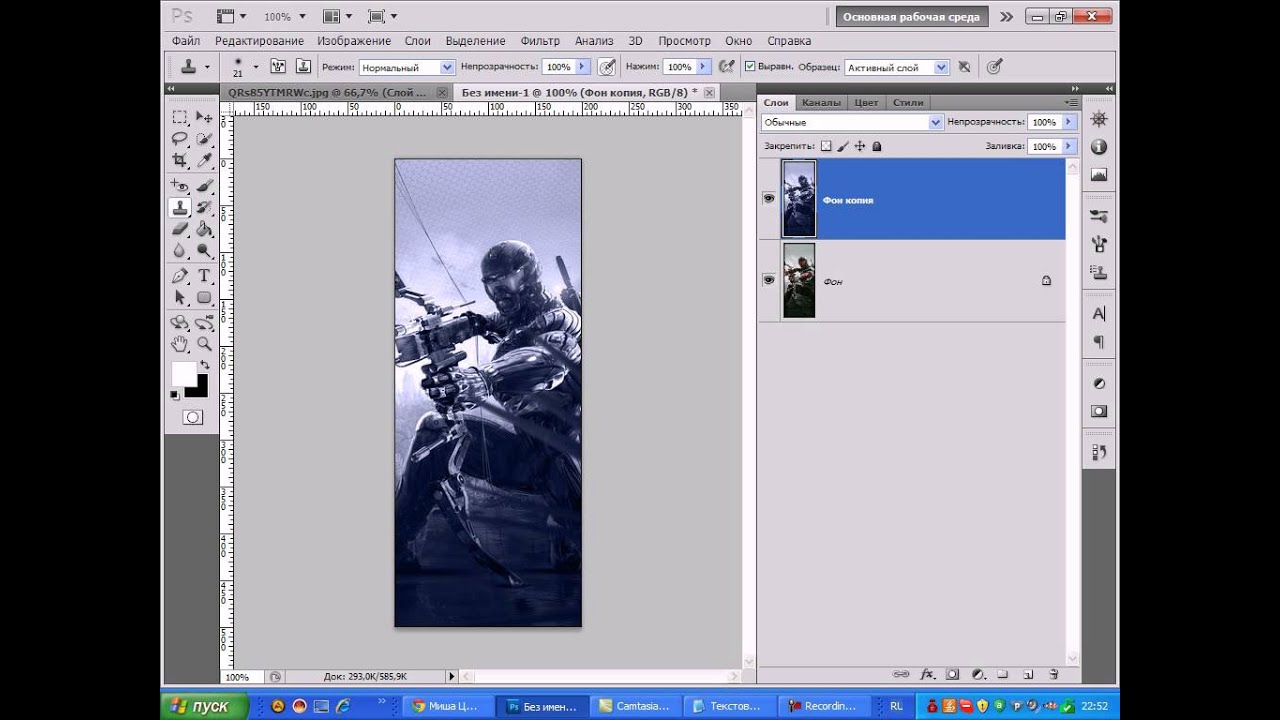Toggle lock all in Layers panel
The image size is (1280, 720).
(x=877, y=146)
